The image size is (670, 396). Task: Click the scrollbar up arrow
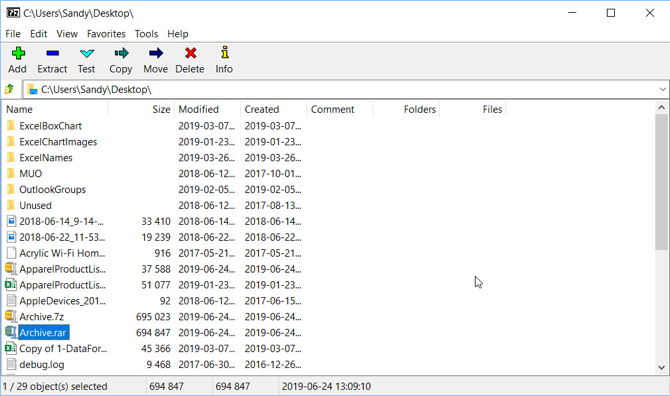(x=661, y=108)
